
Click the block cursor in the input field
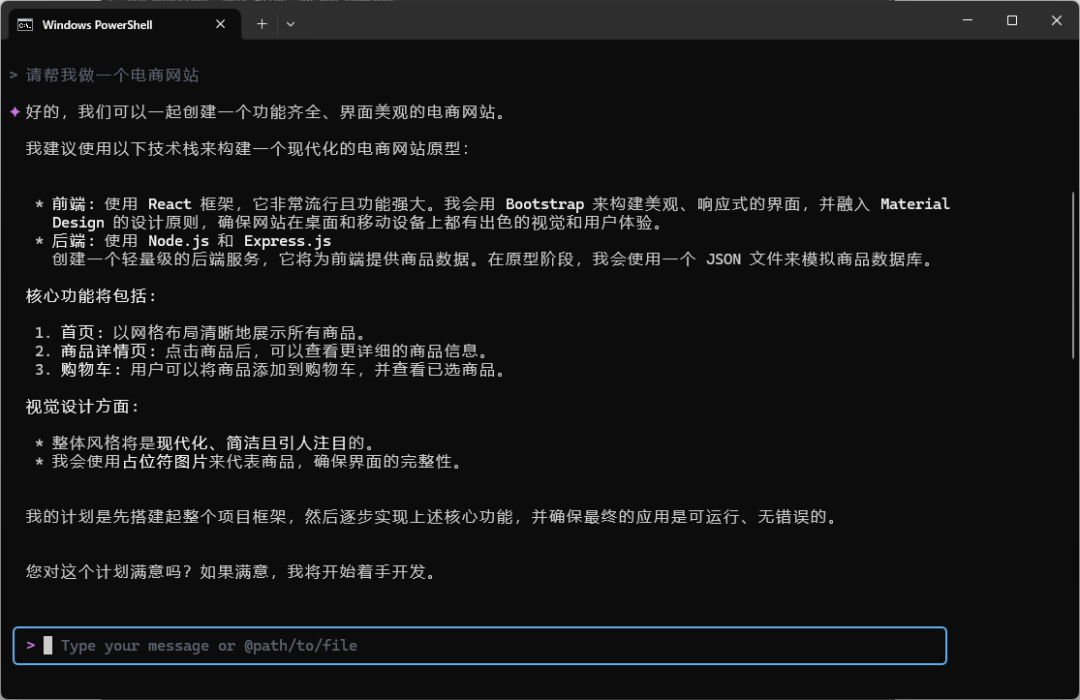coord(46,645)
